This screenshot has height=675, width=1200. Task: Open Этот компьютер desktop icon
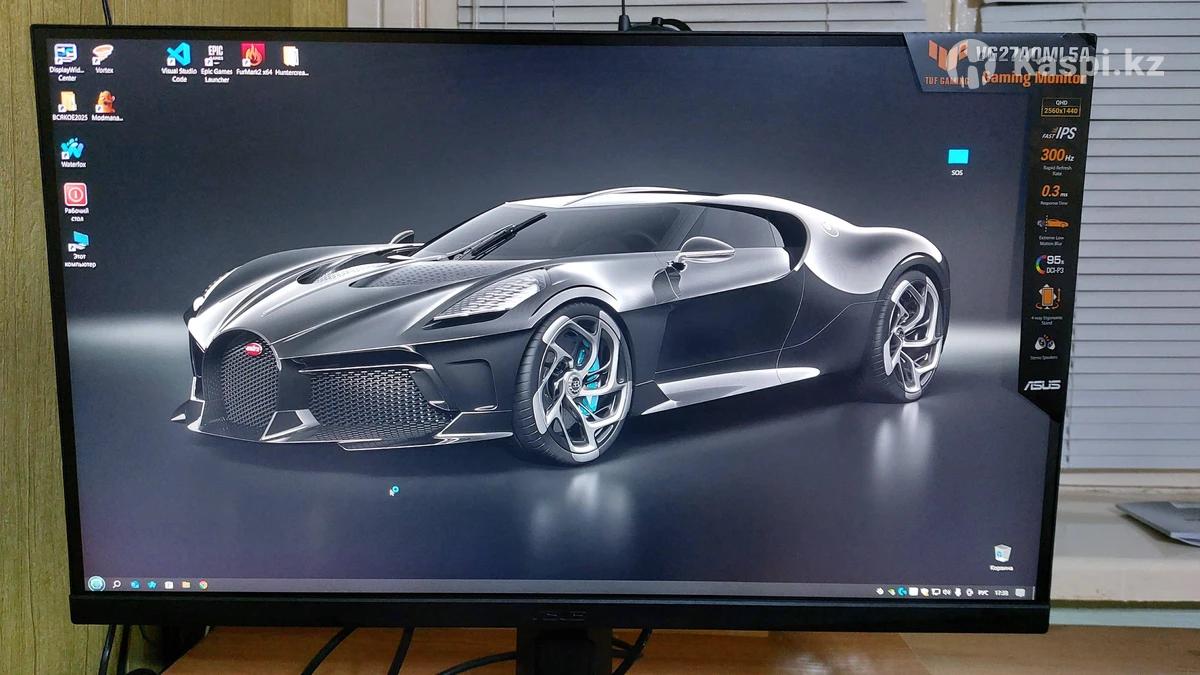point(78,242)
